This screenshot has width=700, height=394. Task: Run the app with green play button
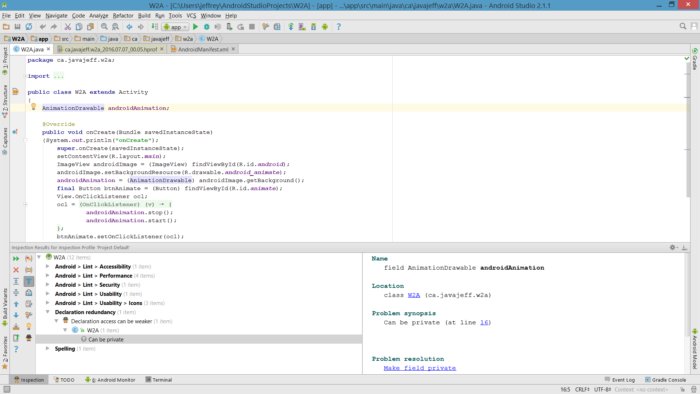tap(195, 27)
